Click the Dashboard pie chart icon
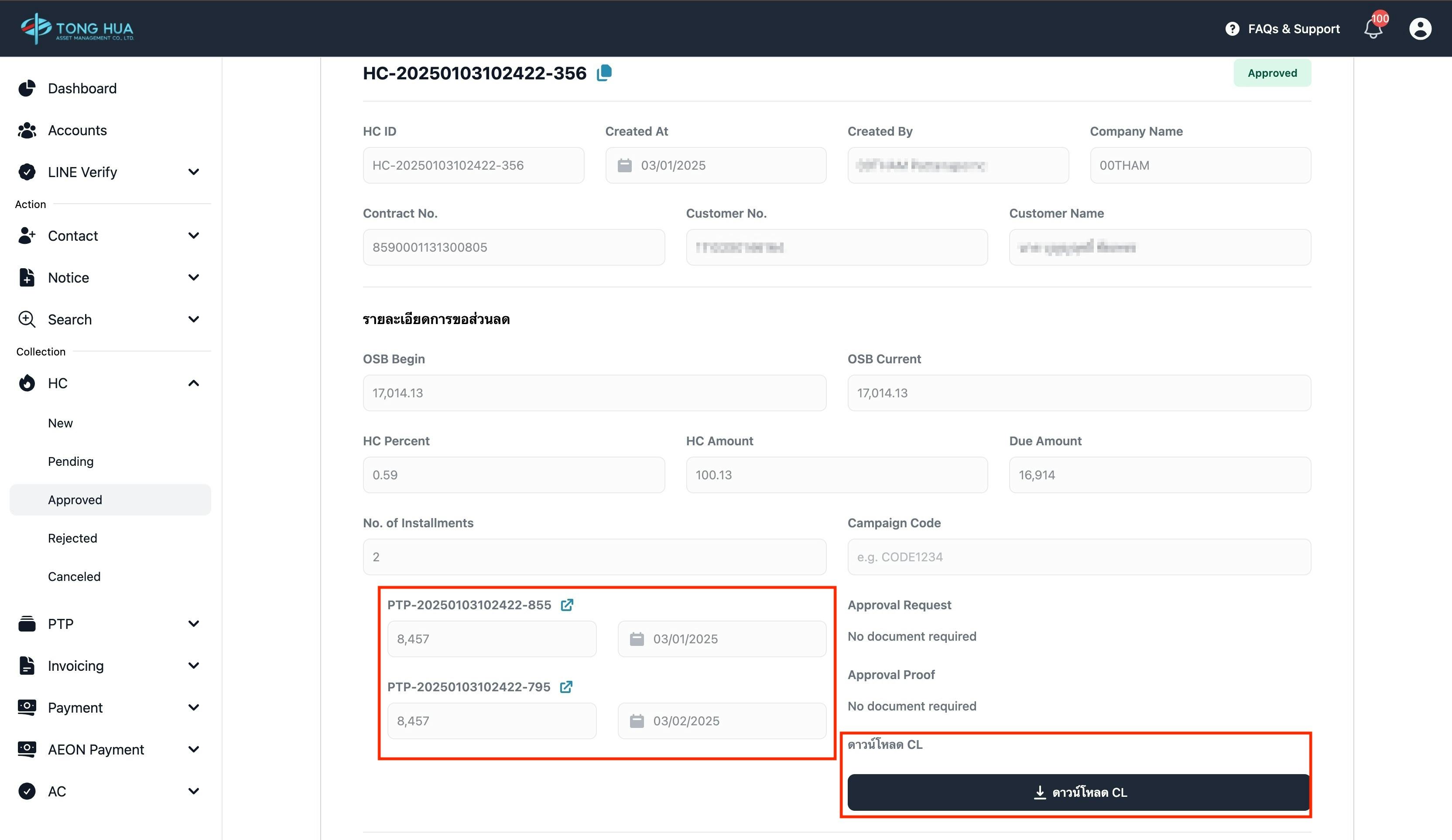This screenshot has width=1452, height=840. pyautogui.click(x=27, y=88)
